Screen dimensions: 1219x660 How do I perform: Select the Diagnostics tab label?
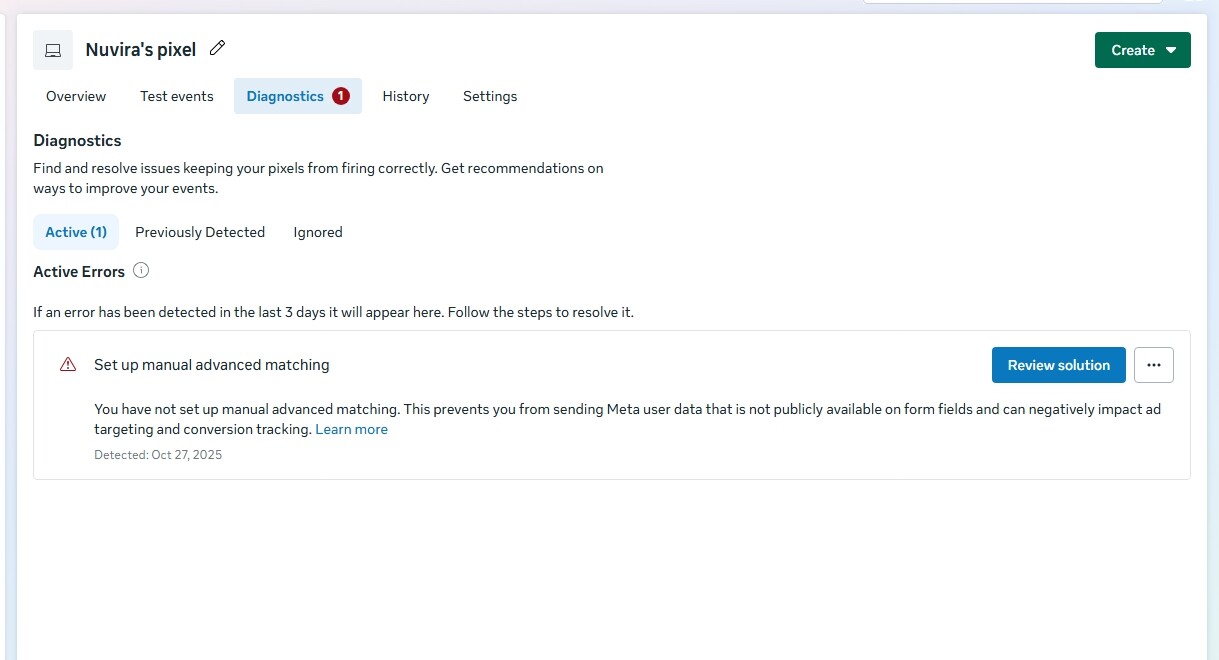[x=285, y=96]
